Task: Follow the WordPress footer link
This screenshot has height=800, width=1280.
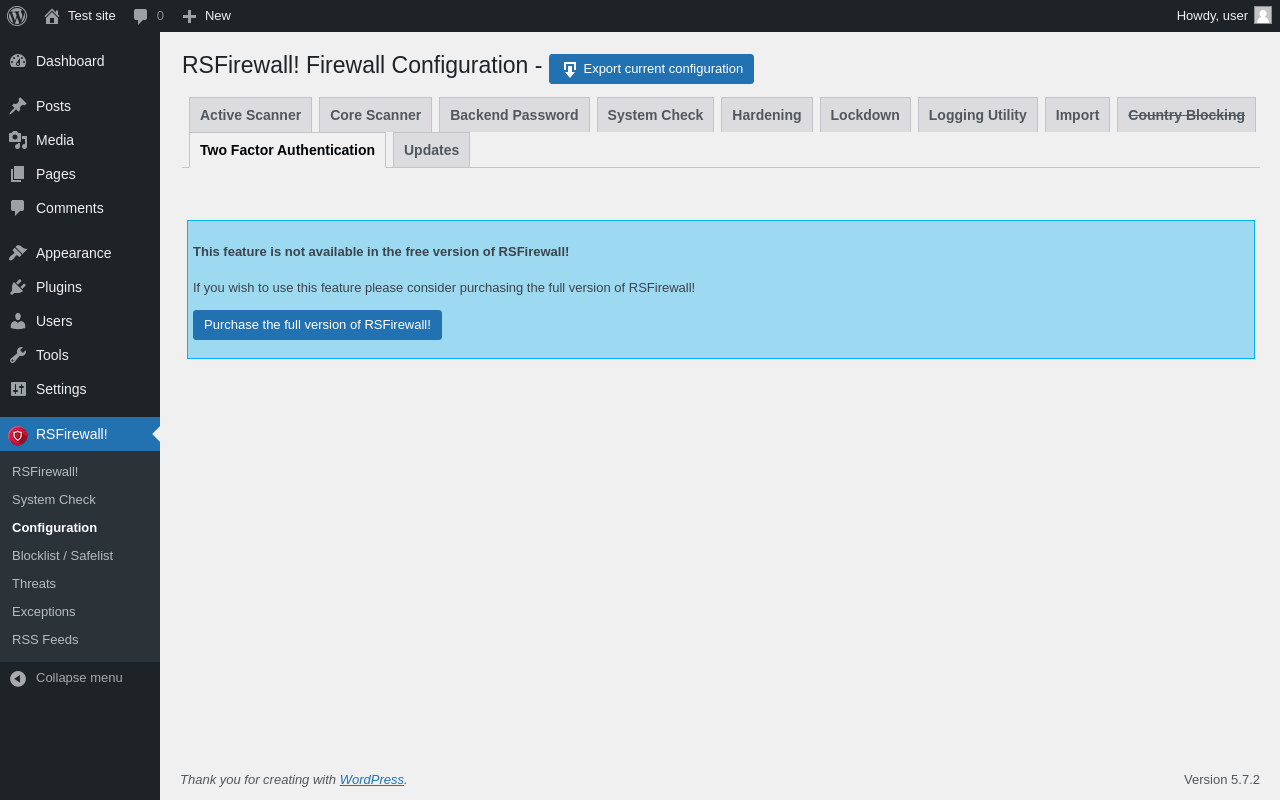Action: pyautogui.click(x=372, y=779)
